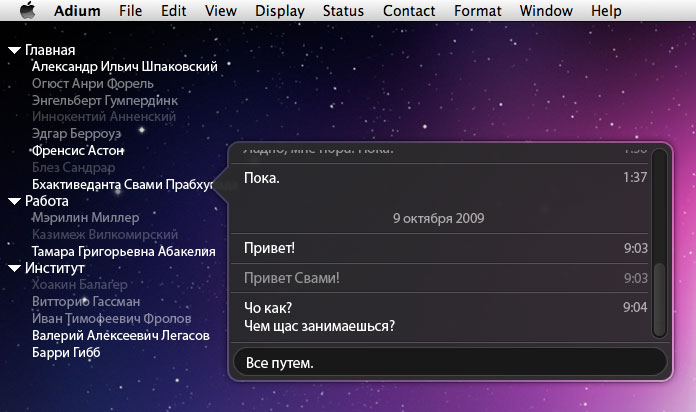Open the Contact menu
Screen dimensions: 696x412
[x=408, y=11]
